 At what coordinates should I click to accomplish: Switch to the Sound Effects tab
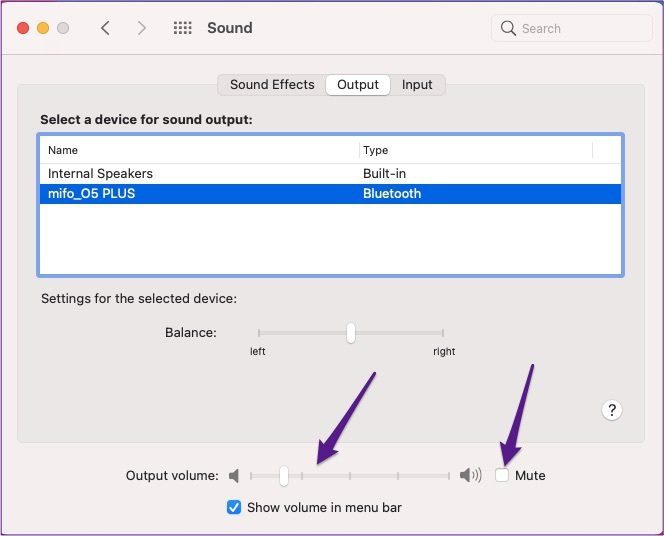(x=272, y=85)
